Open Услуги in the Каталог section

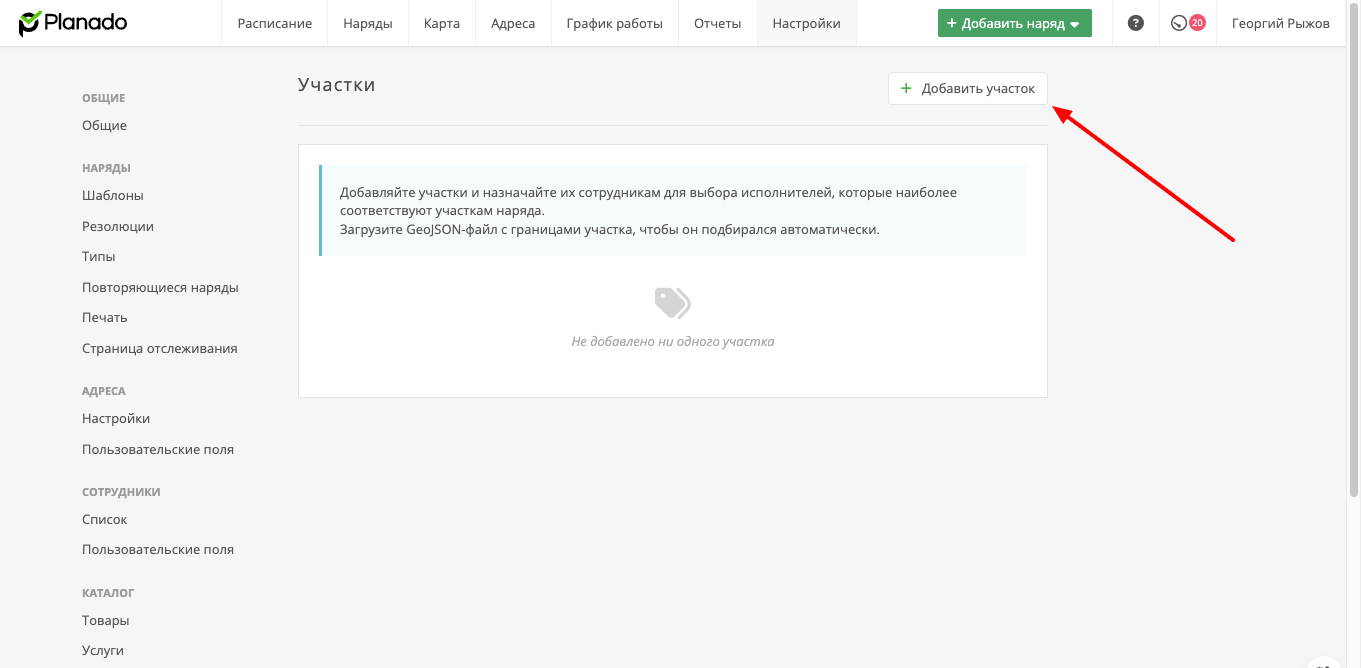[x=103, y=651]
